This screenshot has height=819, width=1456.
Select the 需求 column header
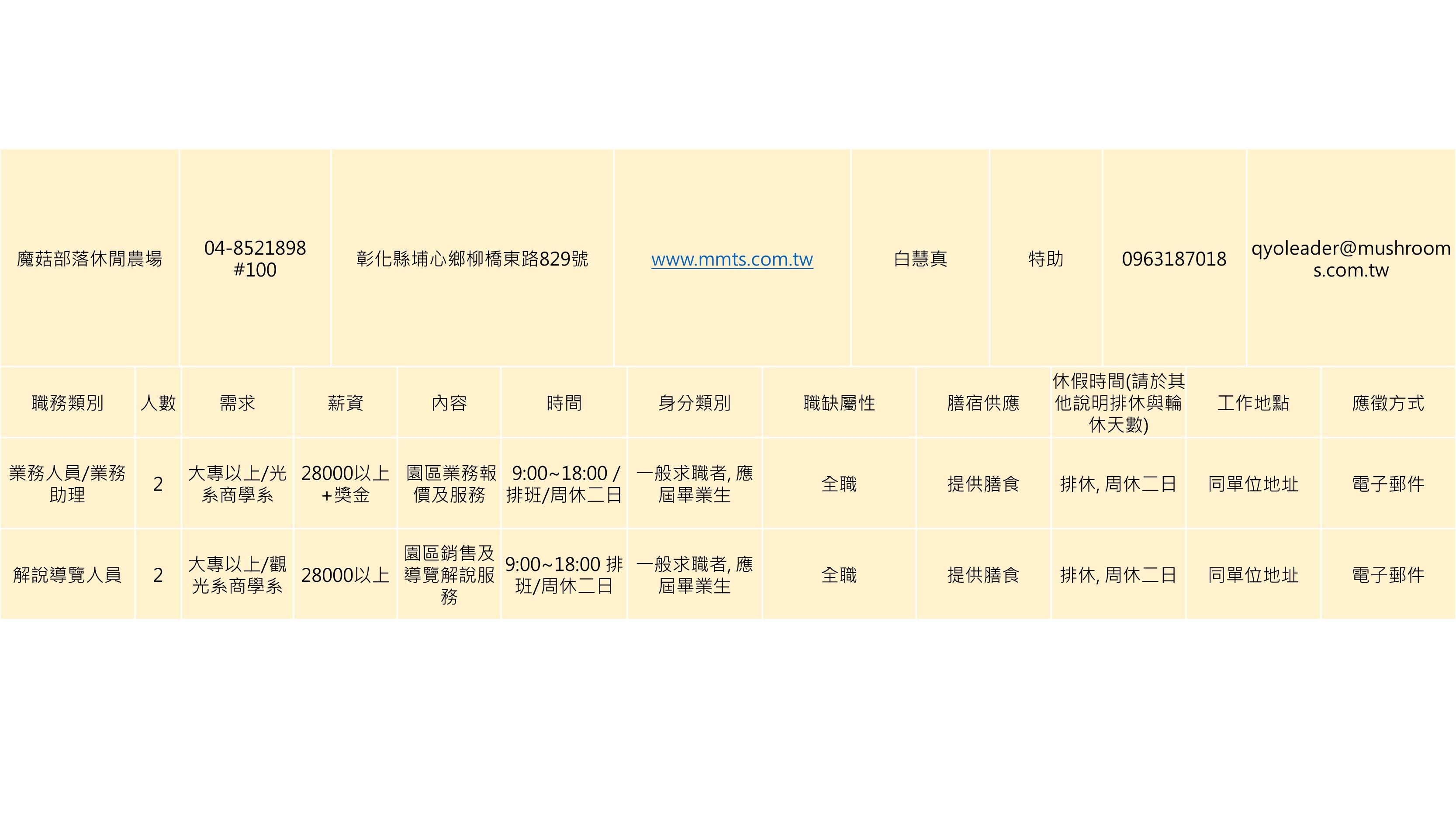coord(237,402)
